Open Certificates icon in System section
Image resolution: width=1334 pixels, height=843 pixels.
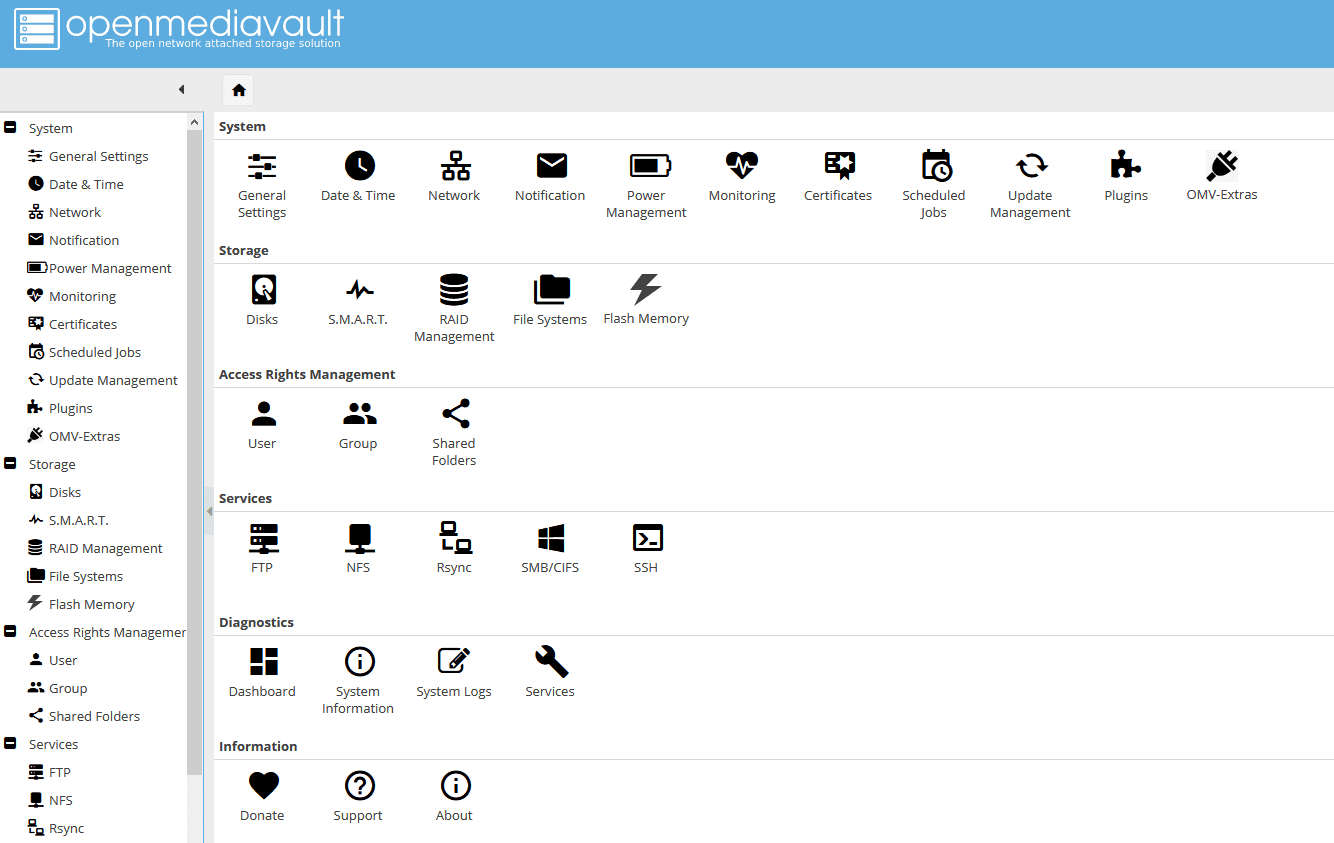[838, 166]
